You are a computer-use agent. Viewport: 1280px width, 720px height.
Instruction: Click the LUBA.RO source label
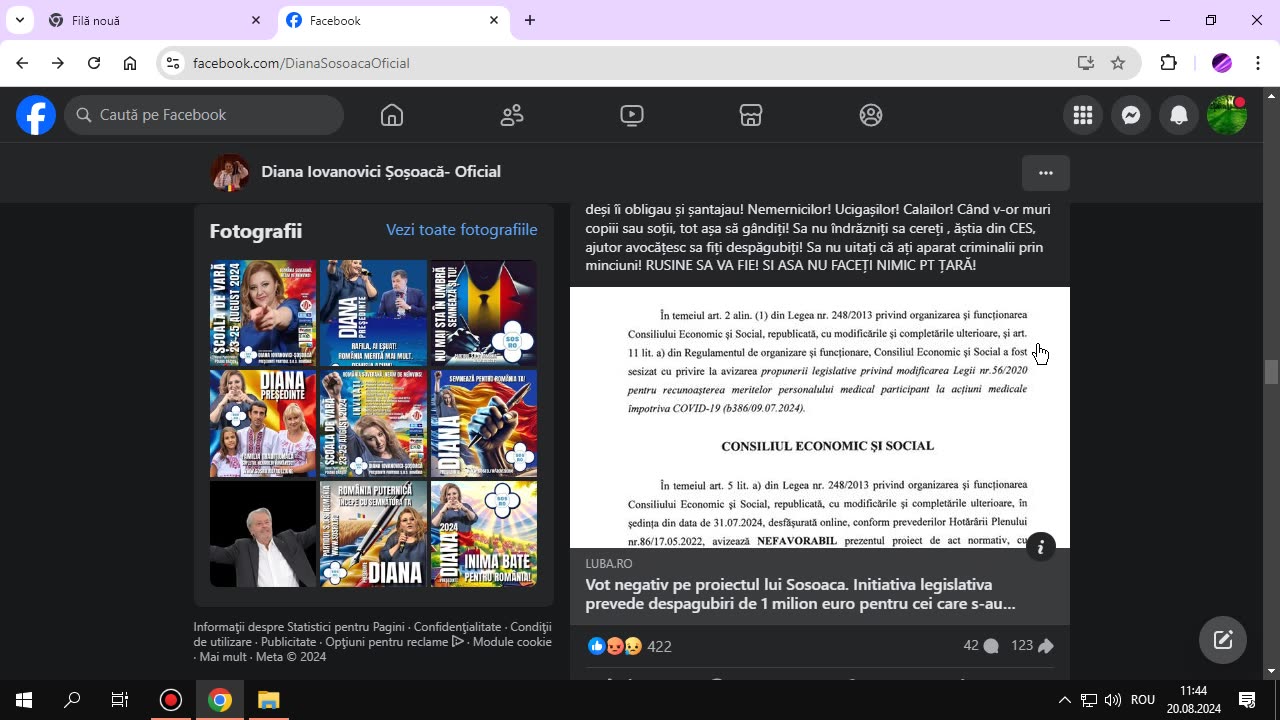tap(609, 564)
